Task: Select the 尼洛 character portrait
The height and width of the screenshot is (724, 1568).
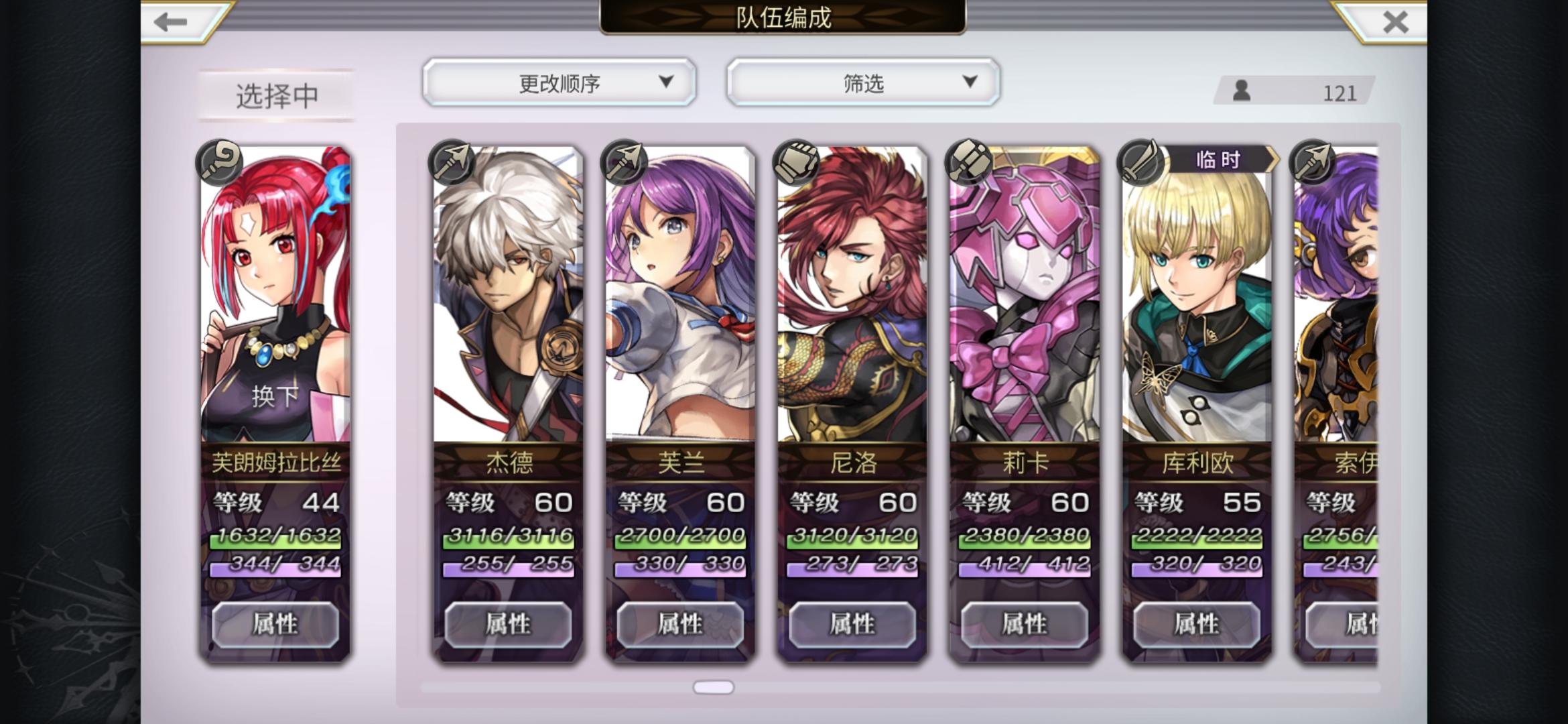Action: click(x=852, y=295)
